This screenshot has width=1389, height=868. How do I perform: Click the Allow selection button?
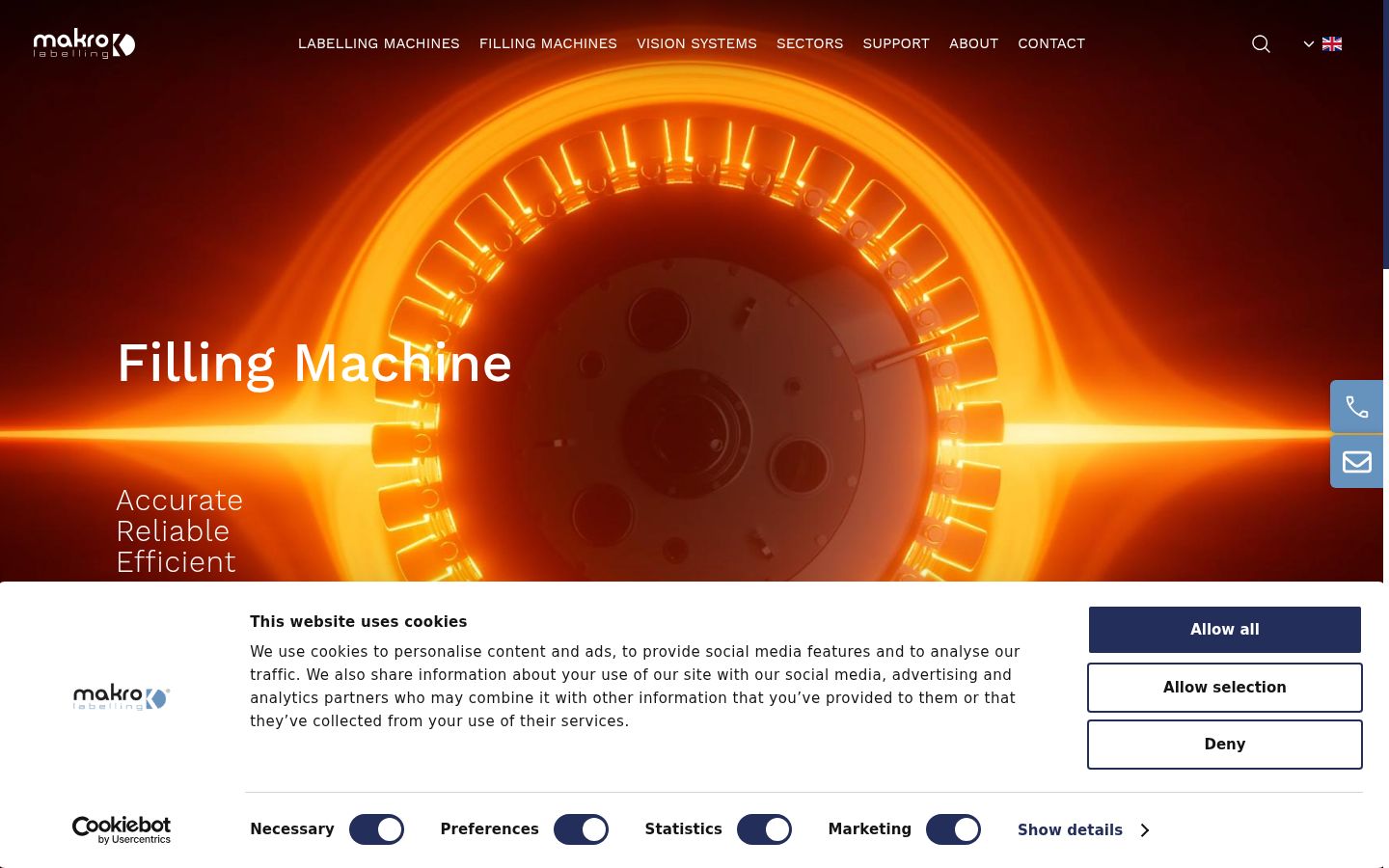pos(1225,688)
